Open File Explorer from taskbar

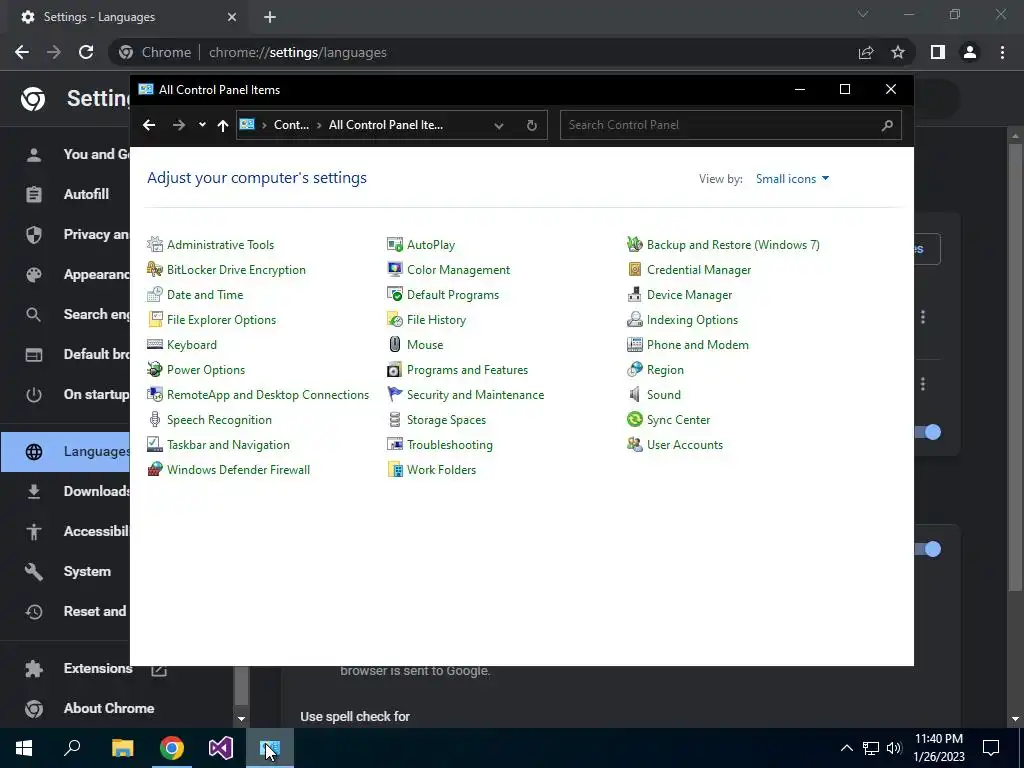tap(122, 748)
